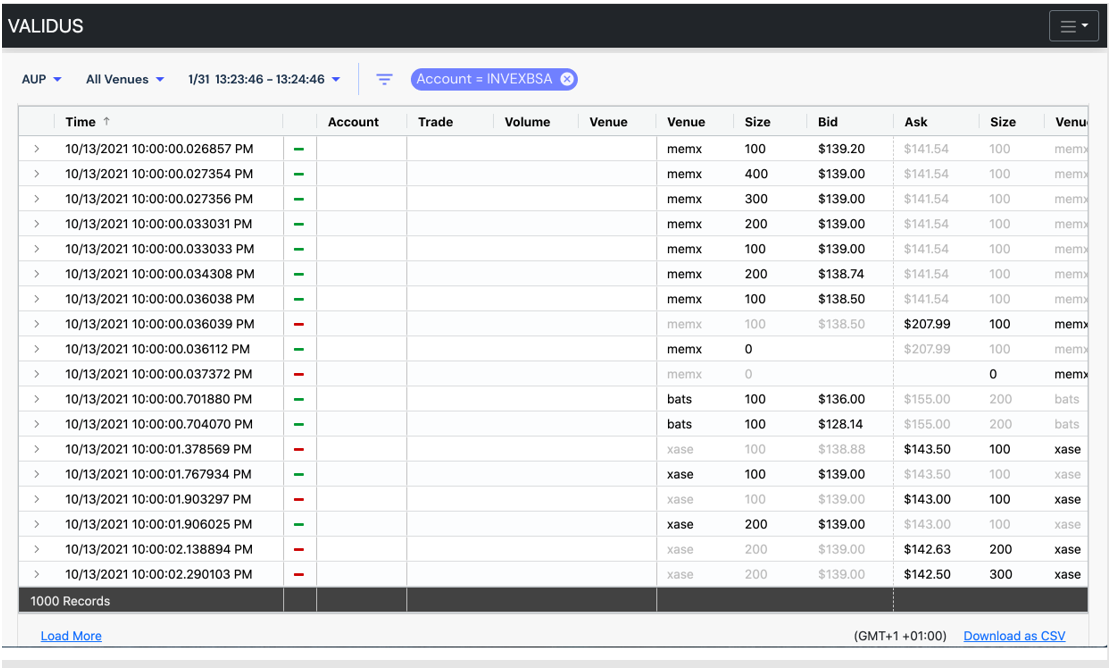The height and width of the screenshot is (670, 1112).
Task: Expand row 10:00:00.036112 PM
Action: (x=36, y=350)
